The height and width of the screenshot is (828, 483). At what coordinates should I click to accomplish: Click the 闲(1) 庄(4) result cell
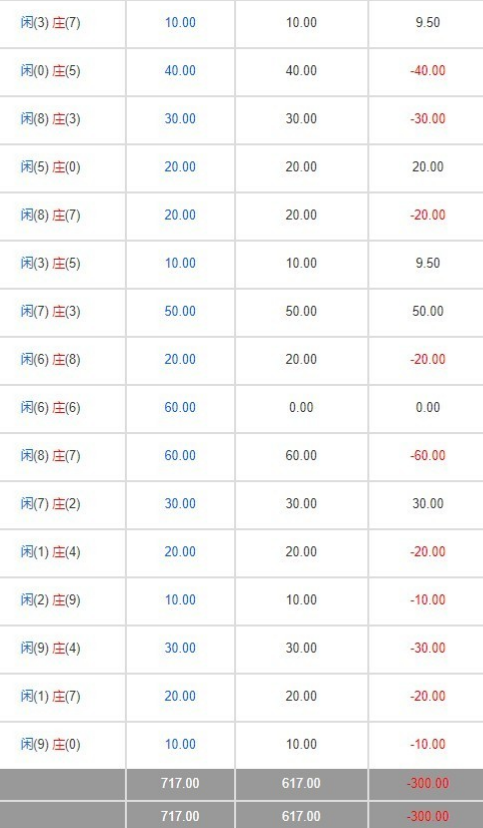click(51, 551)
